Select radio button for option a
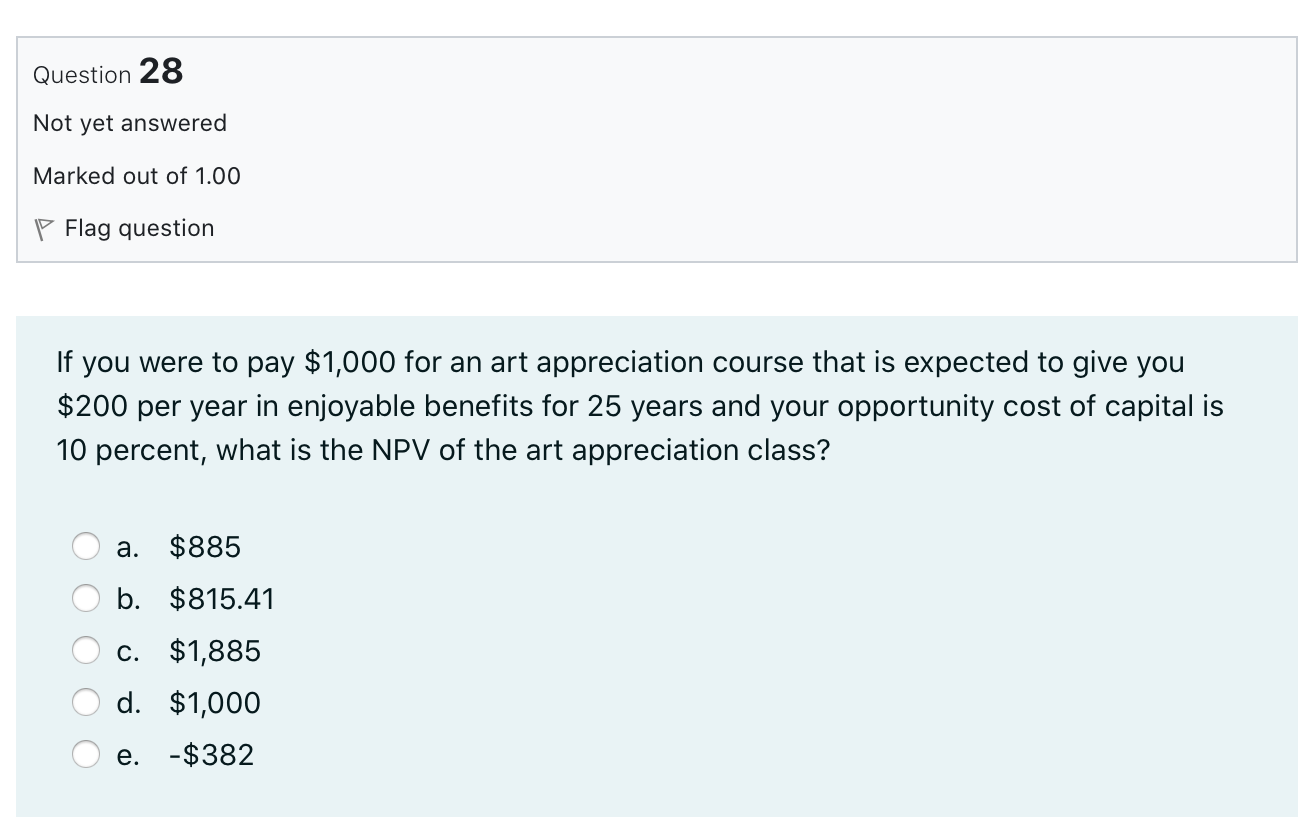Image resolution: width=1312 pixels, height=838 pixels. (86, 547)
